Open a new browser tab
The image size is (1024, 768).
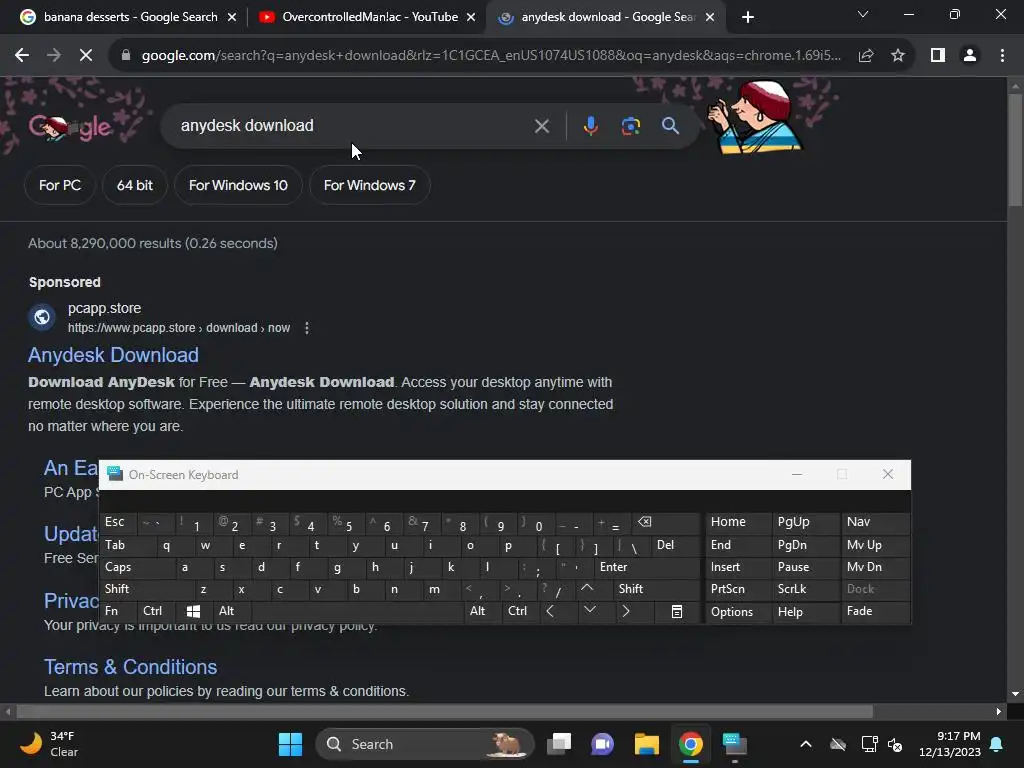point(748,17)
